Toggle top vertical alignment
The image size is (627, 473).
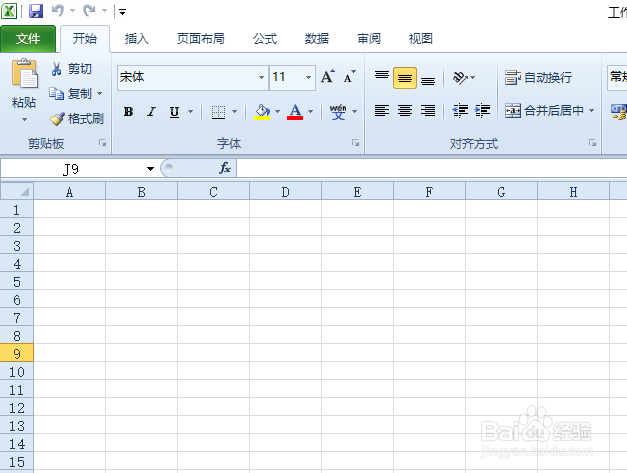(382, 78)
